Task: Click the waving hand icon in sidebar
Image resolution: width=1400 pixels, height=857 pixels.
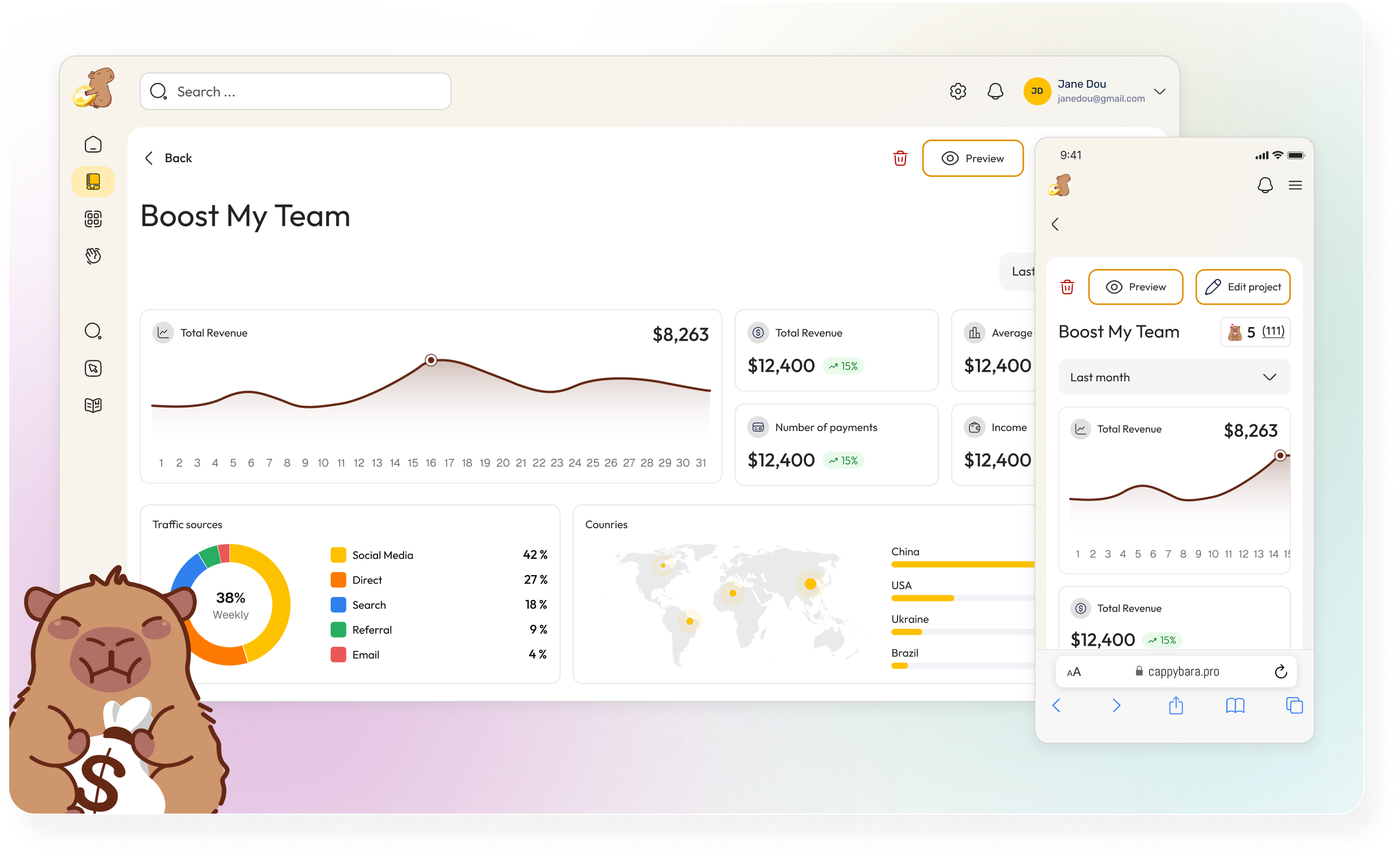Action: (x=93, y=255)
